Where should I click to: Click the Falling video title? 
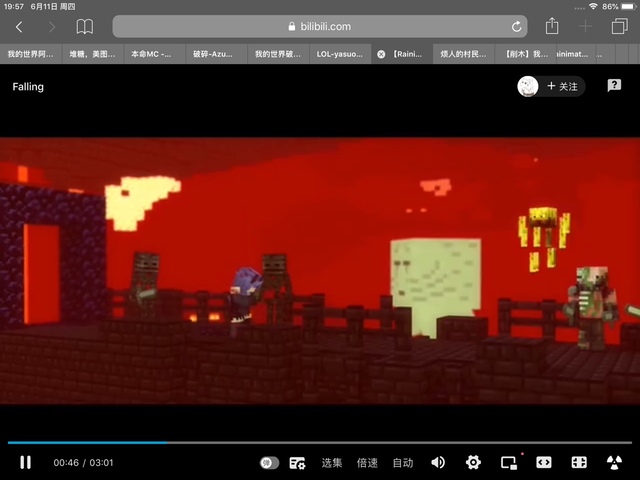28,87
